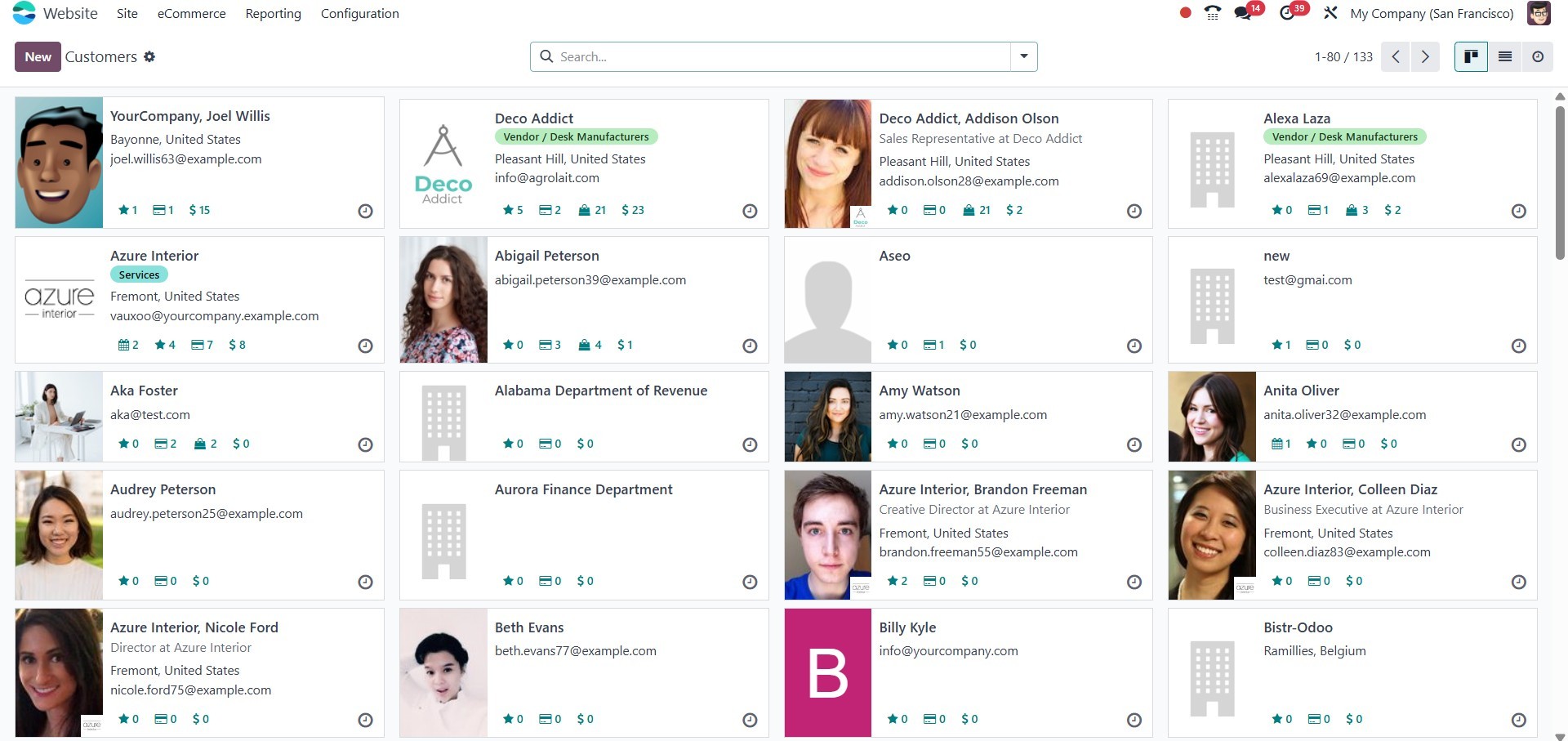Open the eCommerce menu
Screen dimensions: 1568x741
pyautogui.click(x=192, y=13)
